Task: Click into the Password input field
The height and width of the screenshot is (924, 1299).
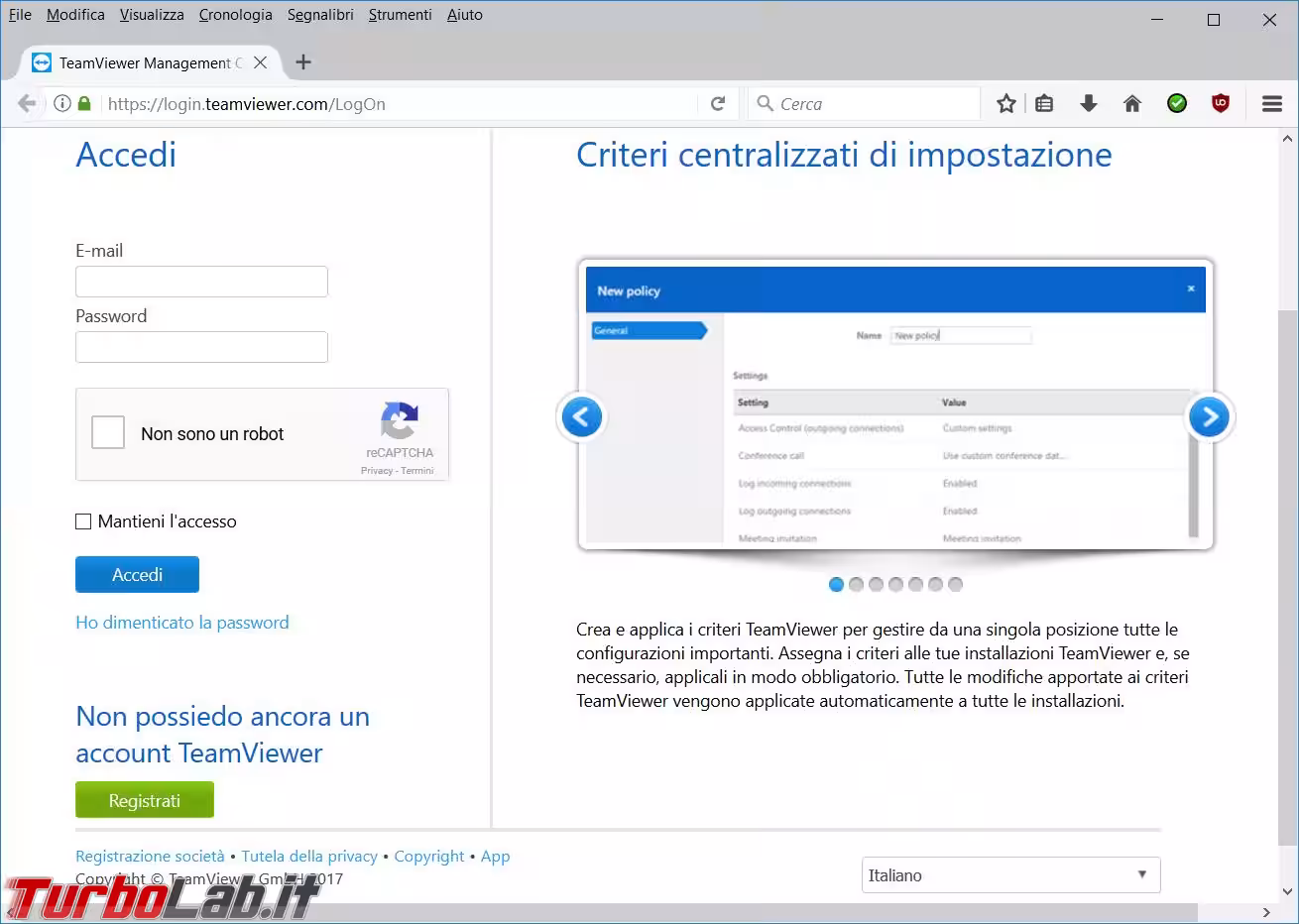Action: [x=201, y=347]
